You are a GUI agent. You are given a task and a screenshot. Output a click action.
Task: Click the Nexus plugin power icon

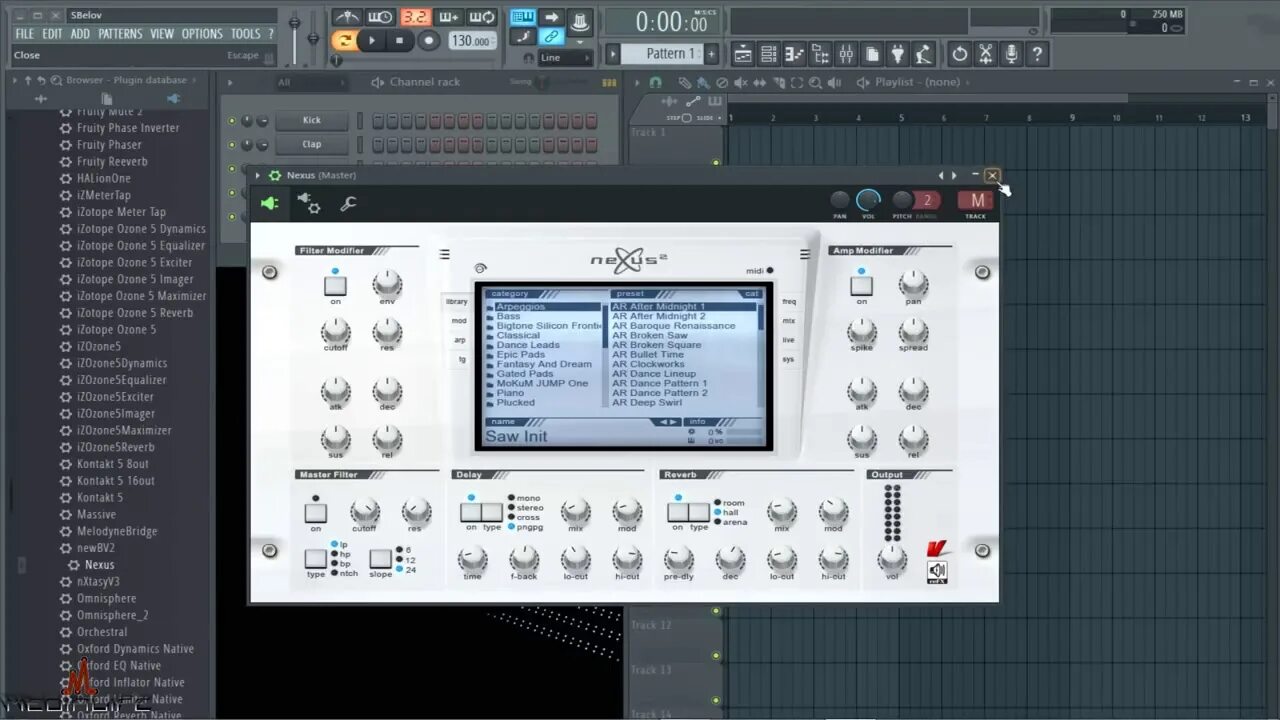(x=270, y=204)
